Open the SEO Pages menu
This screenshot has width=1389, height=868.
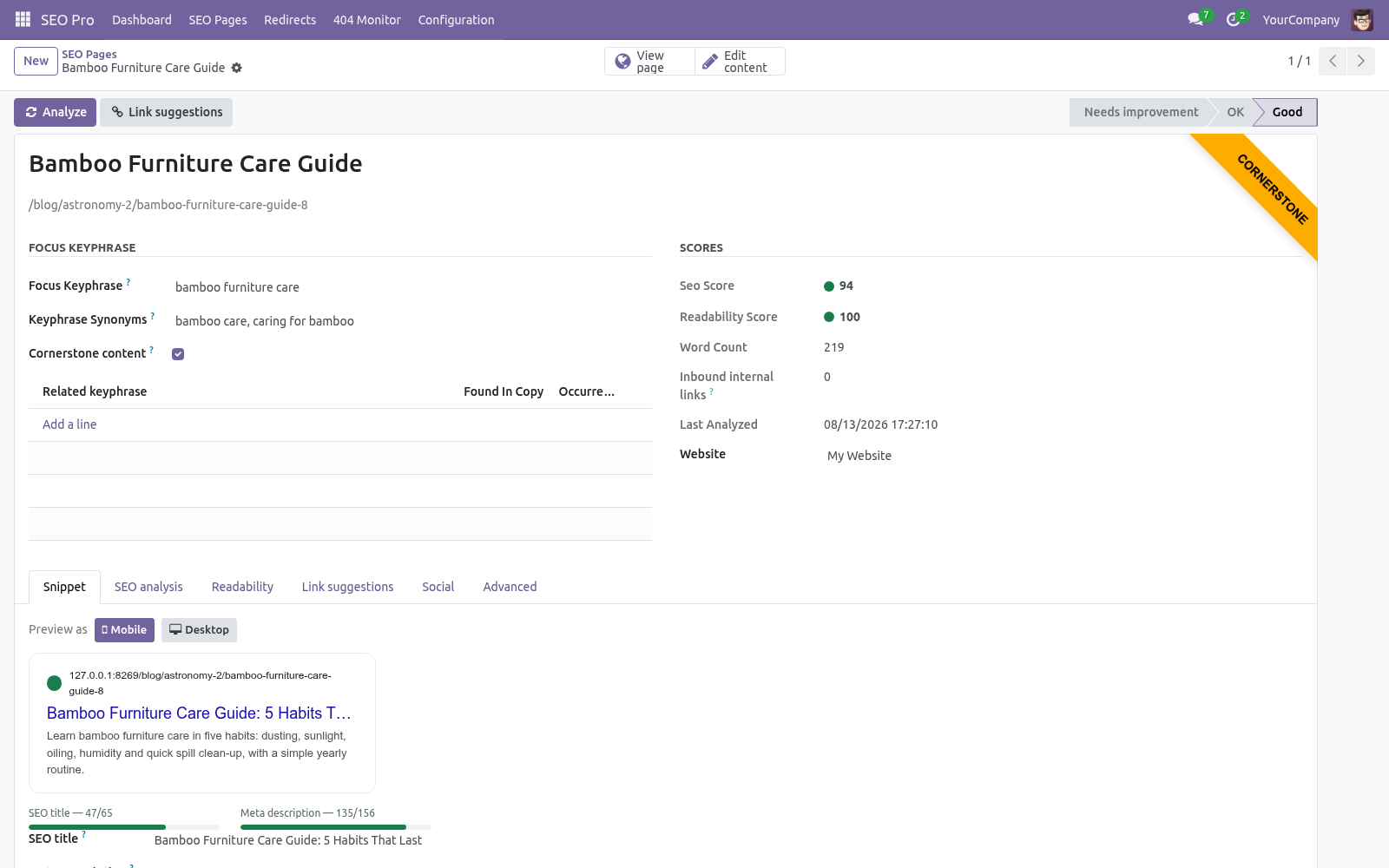click(218, 19)
